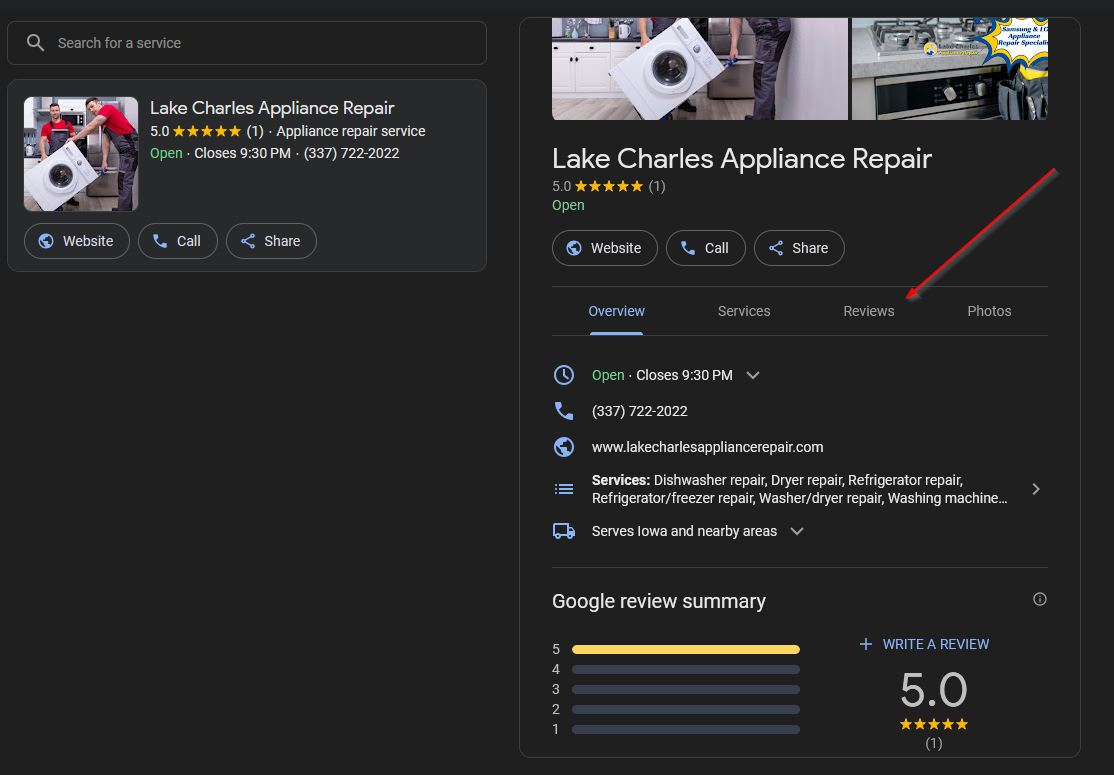Click Share button in detail panel

[799, 248]
